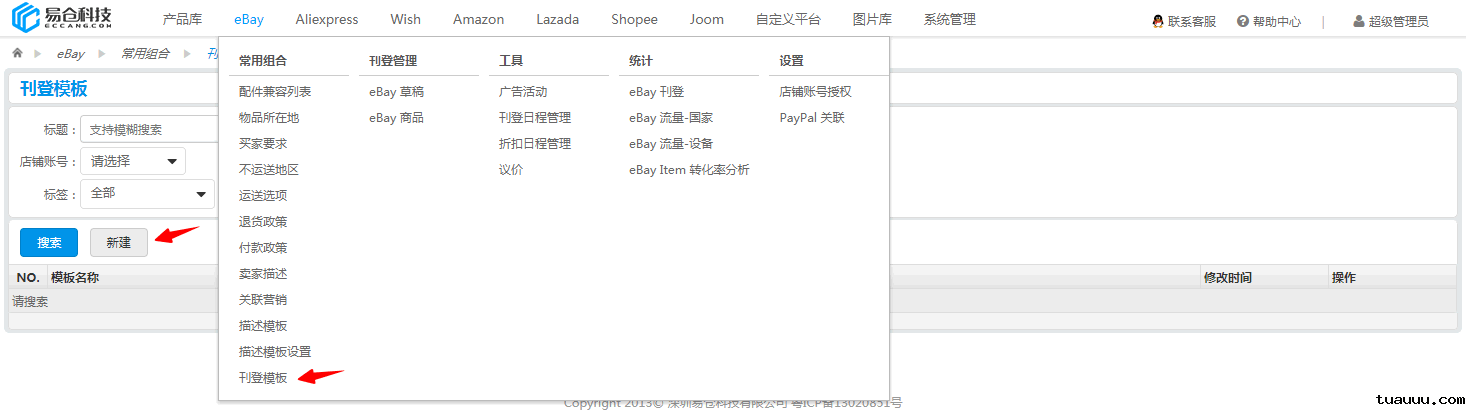Click the home icon in breadcrumb
The width and height of the screenshot is (1466, 416).
pyautogui.click(x=17, y=53)
